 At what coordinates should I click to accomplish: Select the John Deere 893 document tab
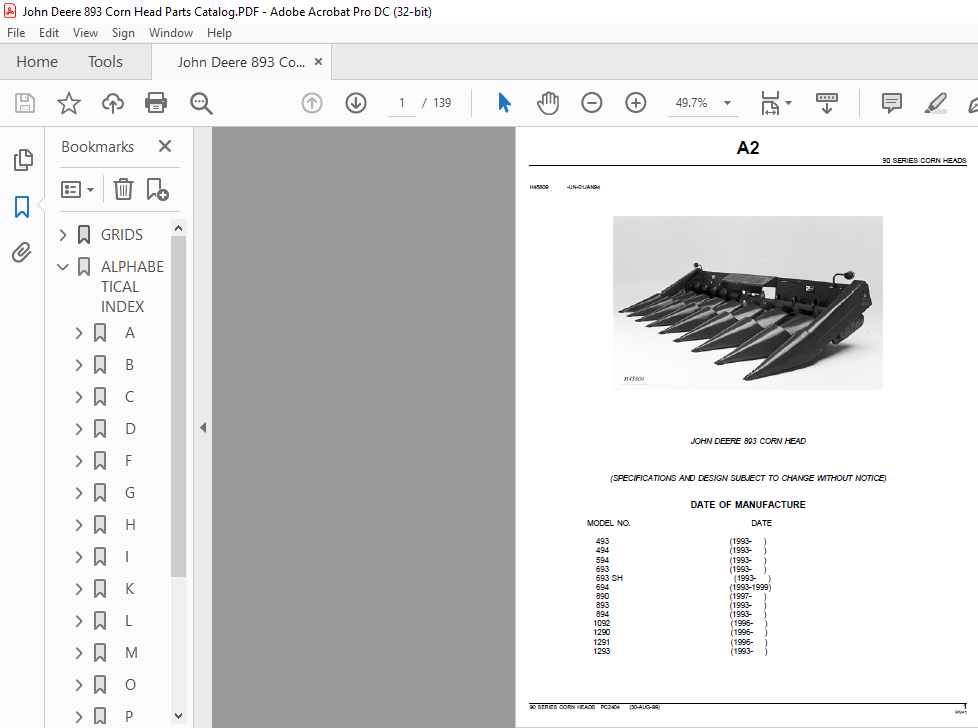(241, 62)
